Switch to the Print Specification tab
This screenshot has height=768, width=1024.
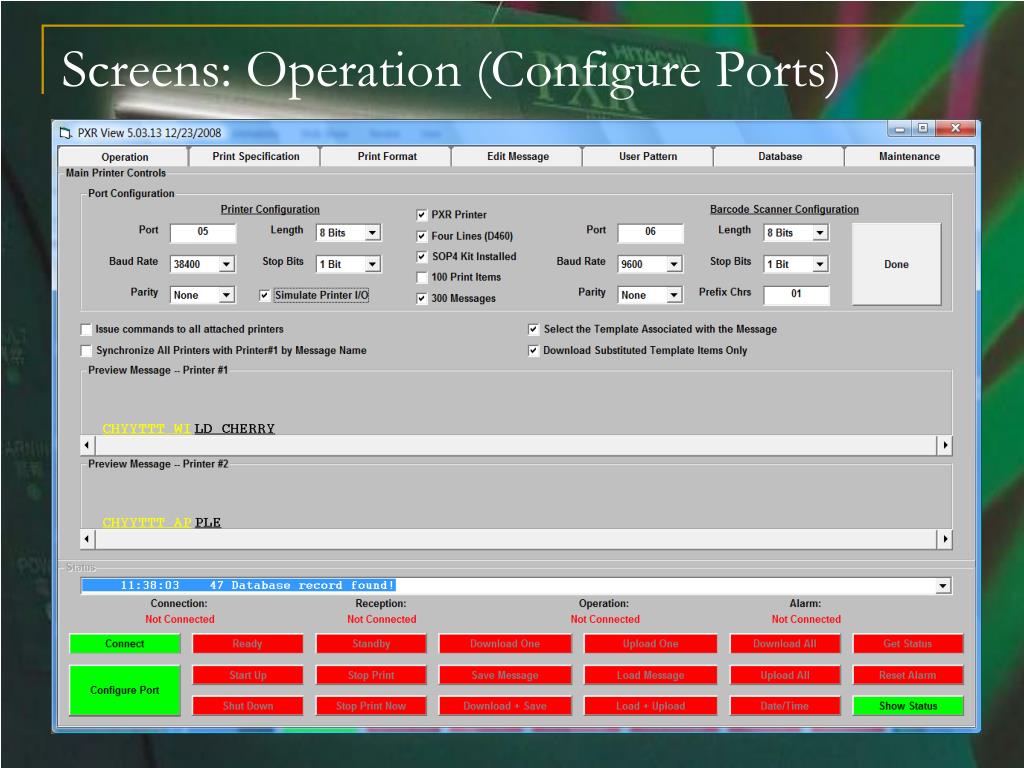[x=255, y=157]
